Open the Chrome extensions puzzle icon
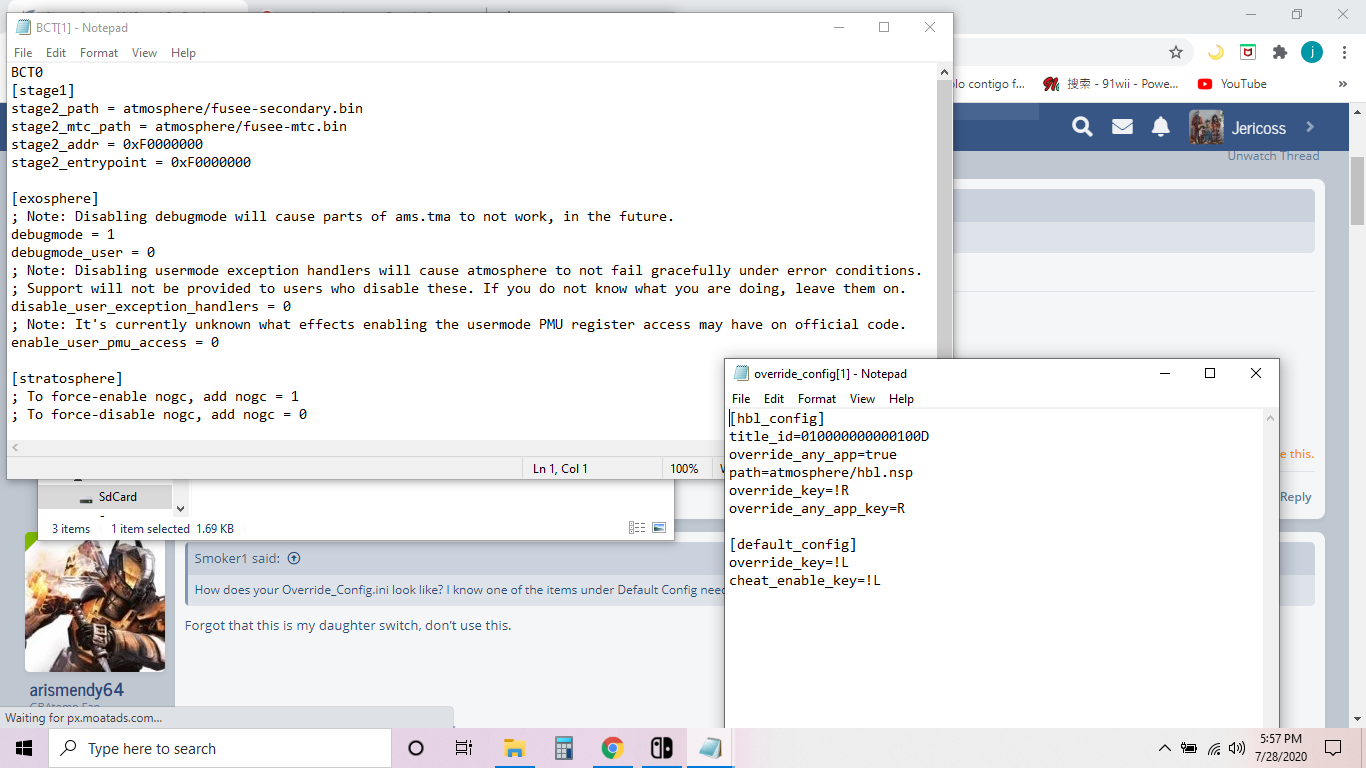 (1279, 52)
